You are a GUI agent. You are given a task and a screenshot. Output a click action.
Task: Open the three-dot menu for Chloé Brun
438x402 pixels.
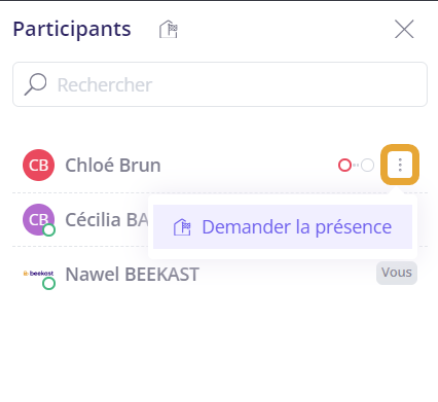point(400,165)
